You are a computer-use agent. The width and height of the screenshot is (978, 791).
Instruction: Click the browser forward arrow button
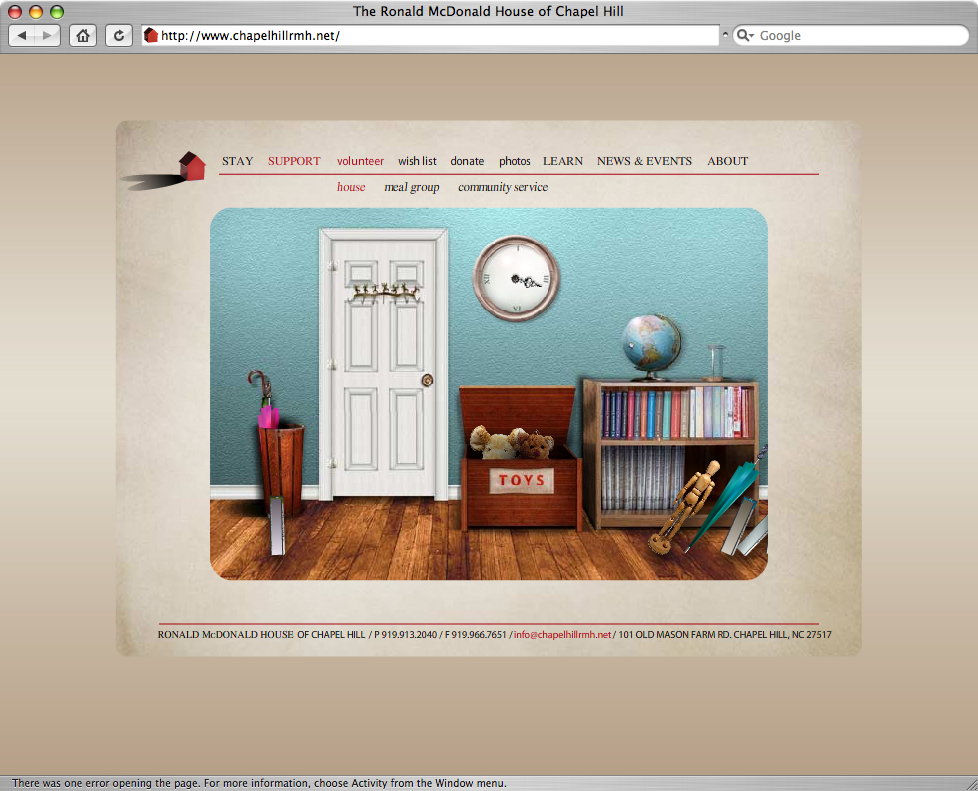[47, 36]
